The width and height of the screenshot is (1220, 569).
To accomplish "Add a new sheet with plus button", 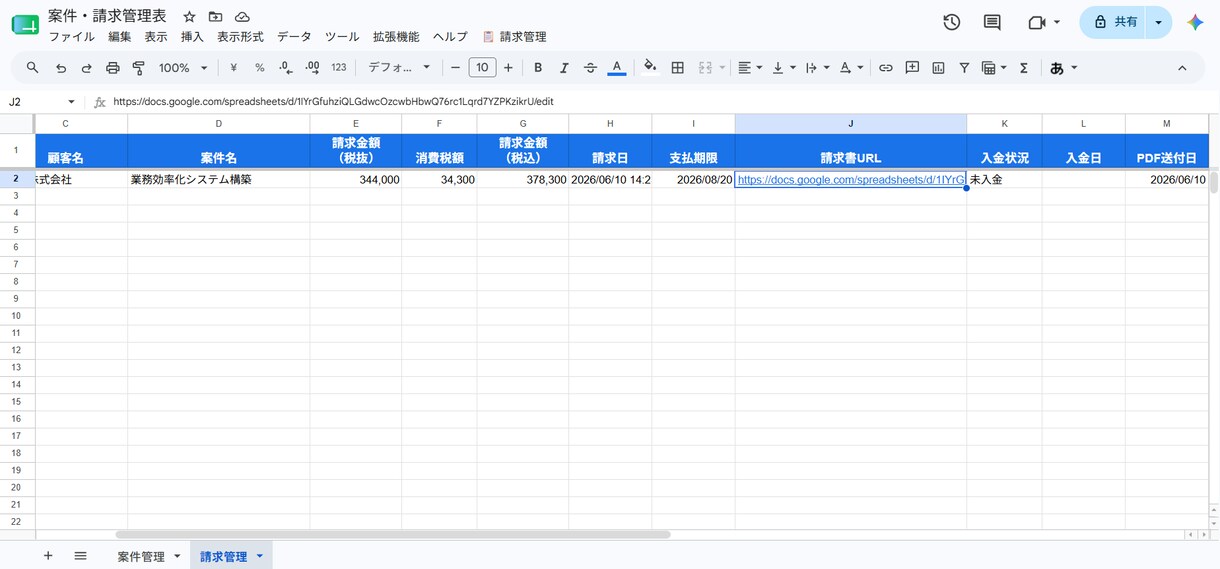I will point(48,556).
